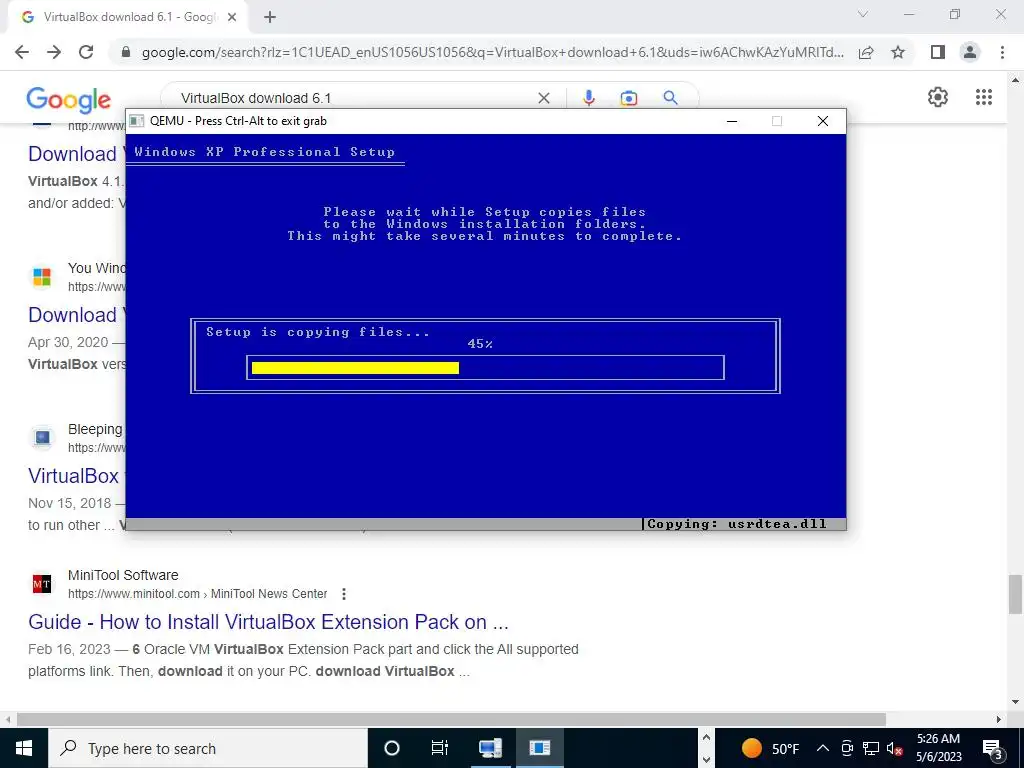Screen dimensions: 1024x768
Task: Open the Bleeping result VirtualBox link
Action: click(x=73, y=475)
